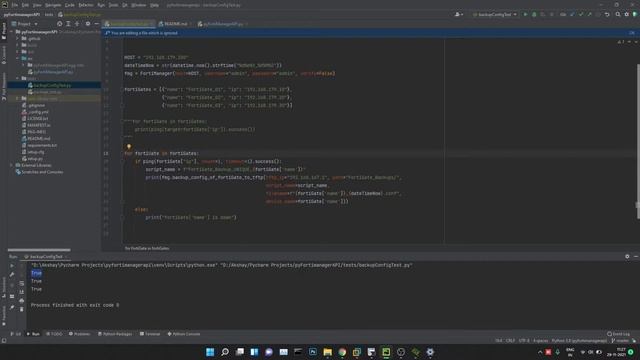
Task: Open the Python Console tool window tab
Action: coord(184,334)
